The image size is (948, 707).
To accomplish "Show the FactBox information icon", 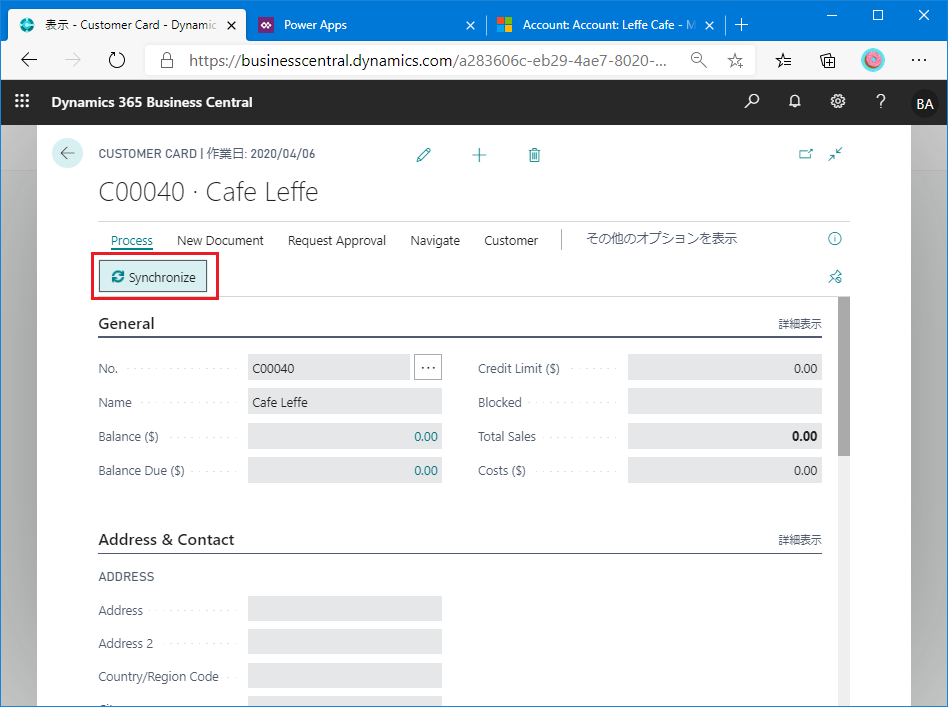I will point(834,238).
